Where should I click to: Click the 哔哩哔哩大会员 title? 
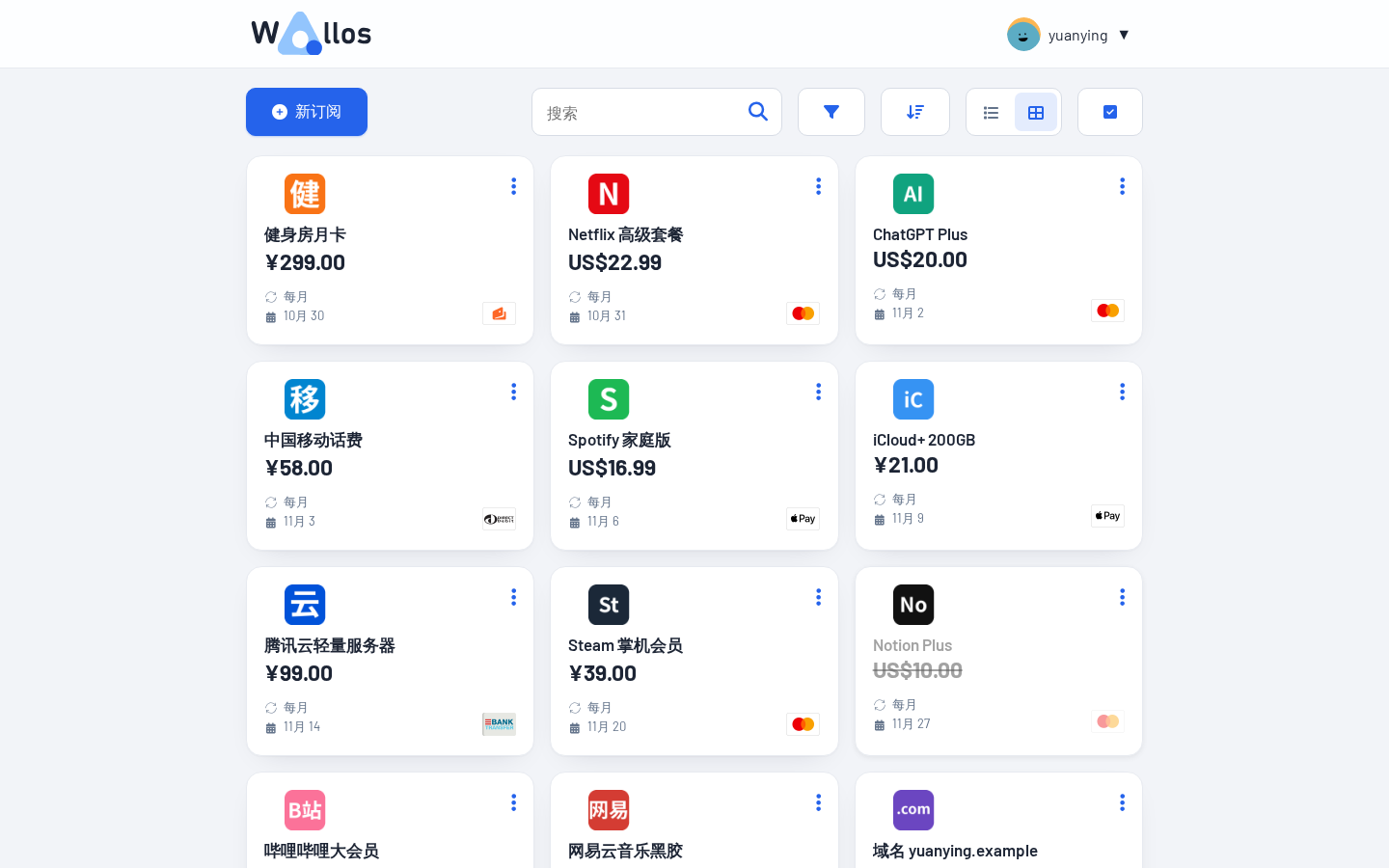point(321,851)
